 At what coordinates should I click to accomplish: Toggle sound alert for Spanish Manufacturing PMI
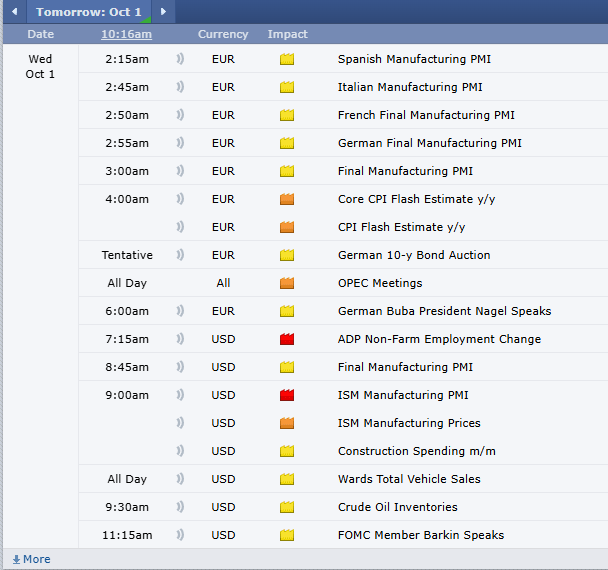(x=181, y=59)
